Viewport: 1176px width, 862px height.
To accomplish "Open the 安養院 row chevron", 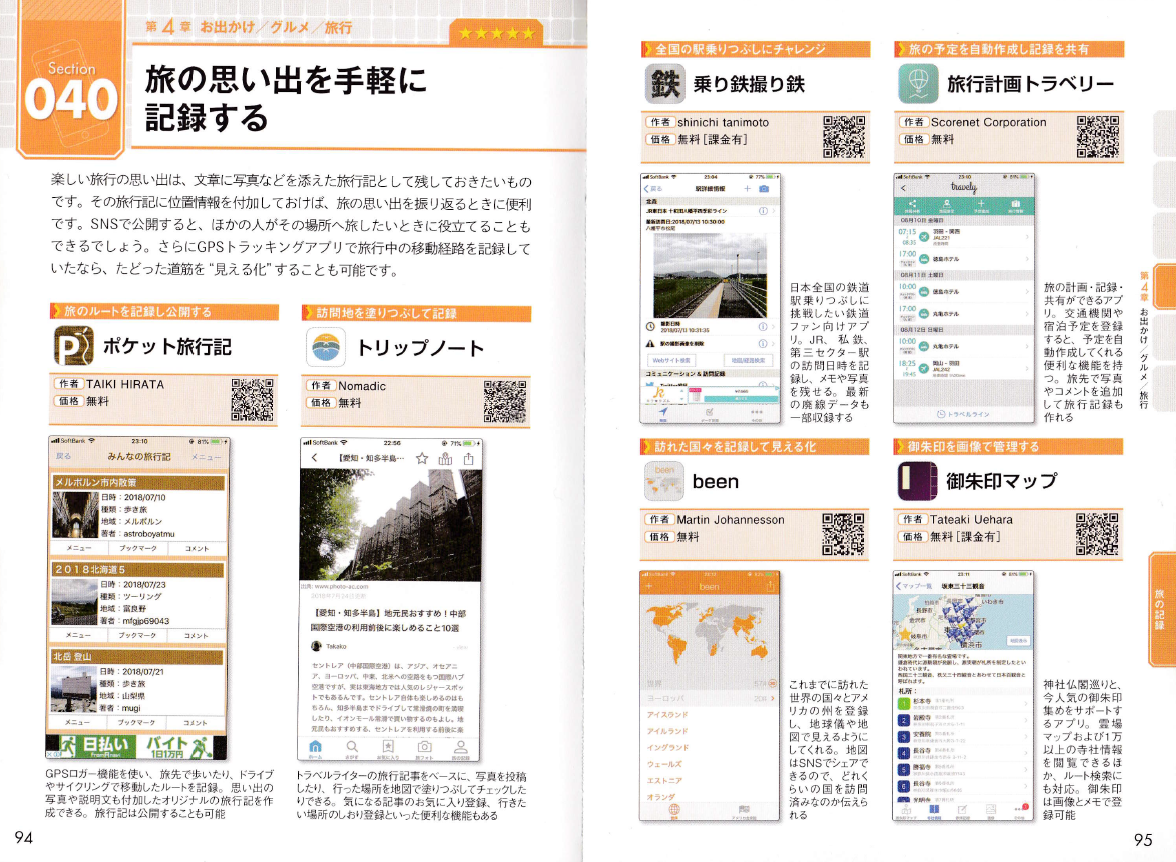I will pos(1026,737).
